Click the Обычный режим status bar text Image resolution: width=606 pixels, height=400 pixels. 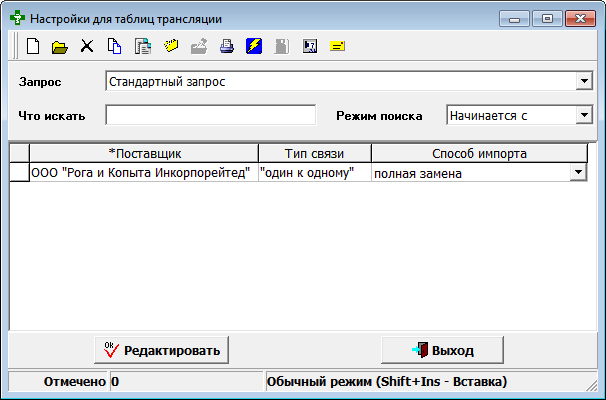click(387, 382)
